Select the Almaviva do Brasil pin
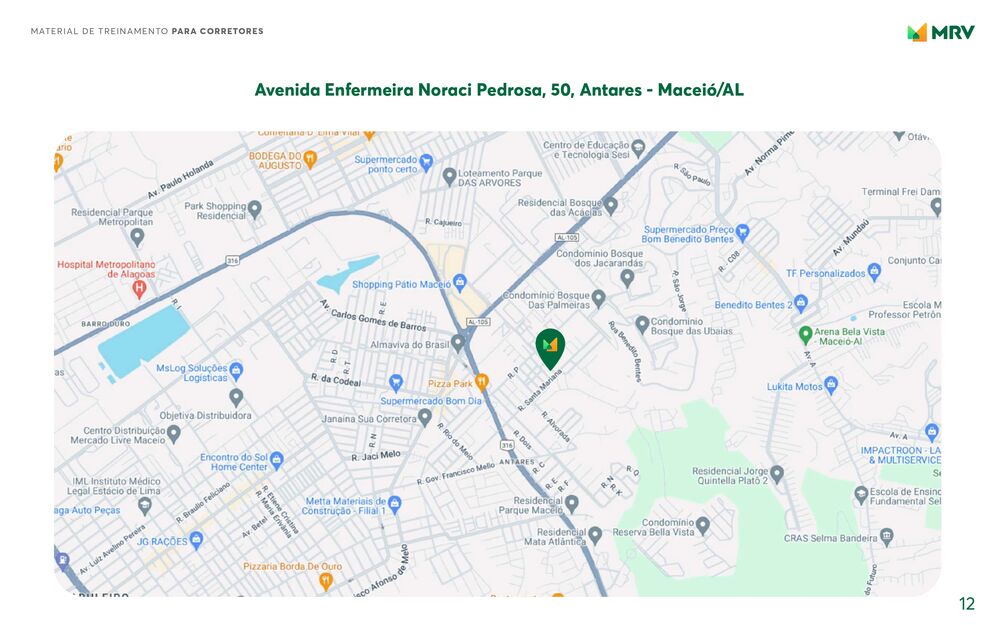1000x625 pixels. tap(457, 343)
